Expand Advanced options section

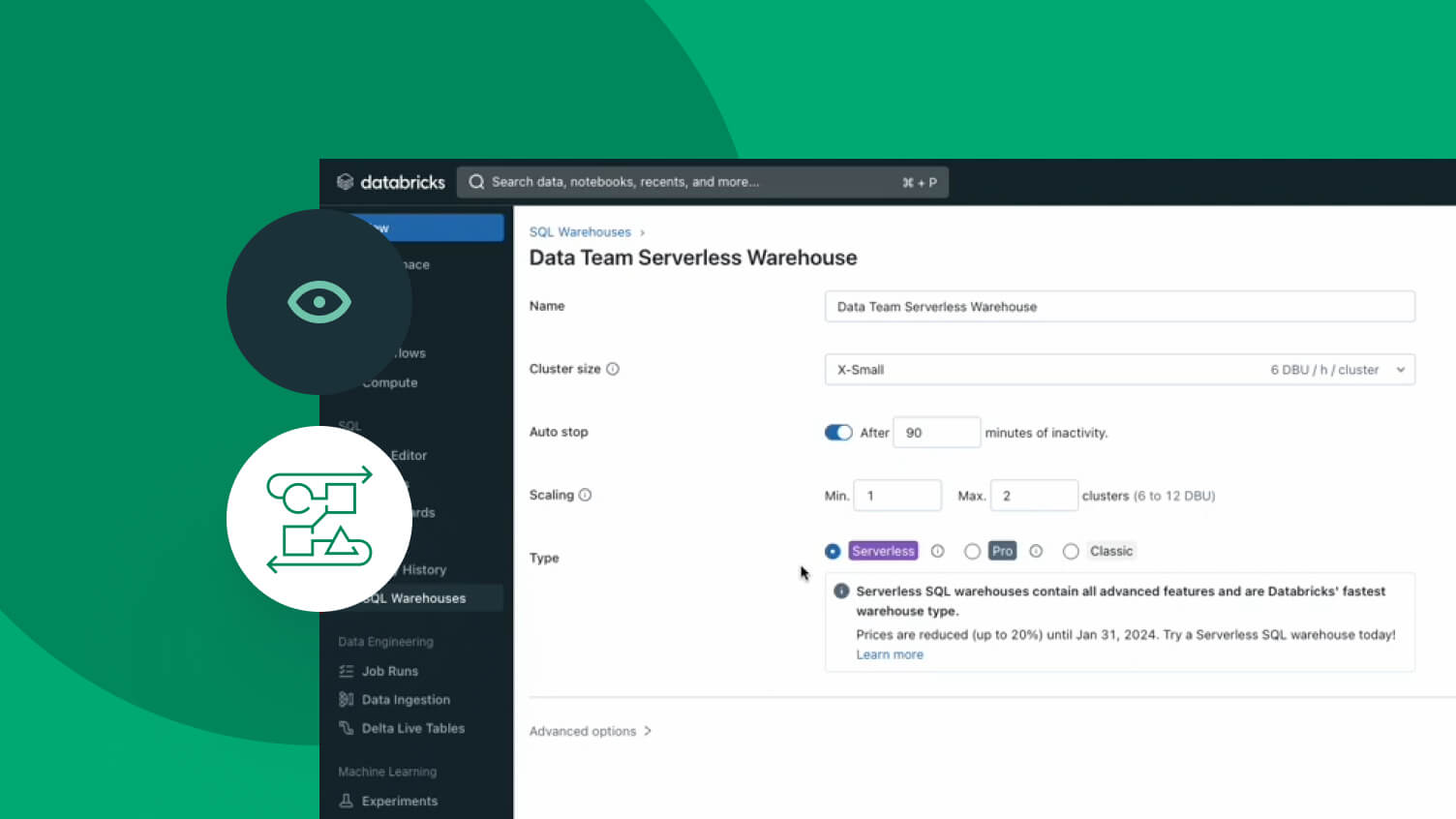pos(590,731)
